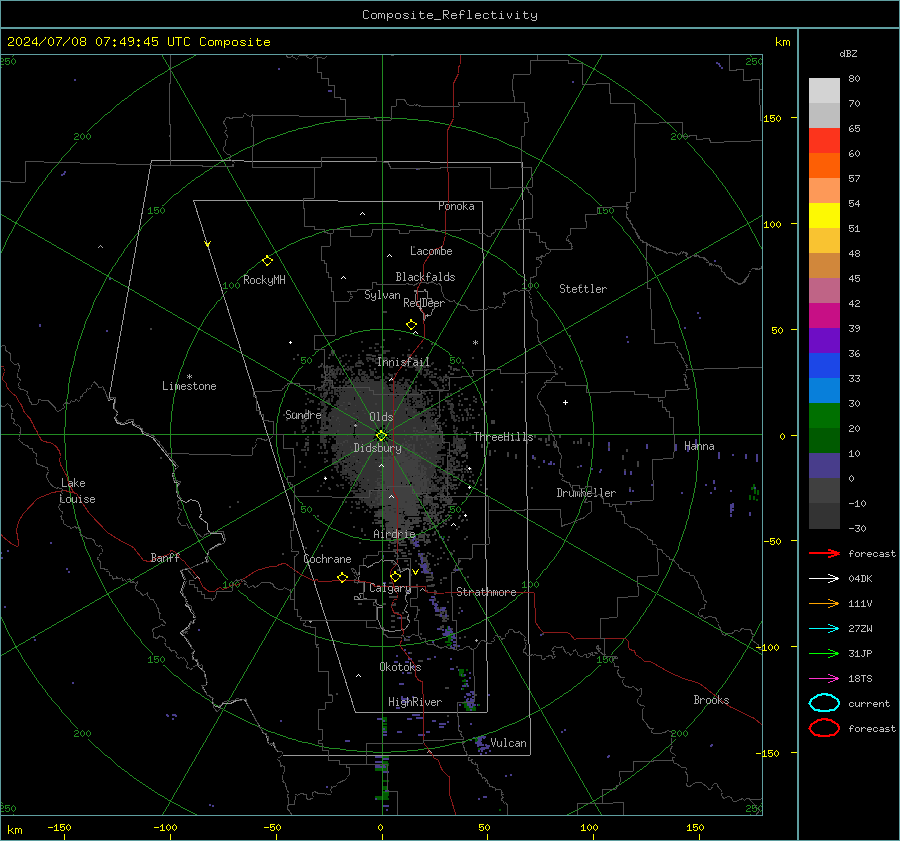Click the blue 36-33 dBZ color swatch
This screenshot has width=900, height=841.
[824, 366]
